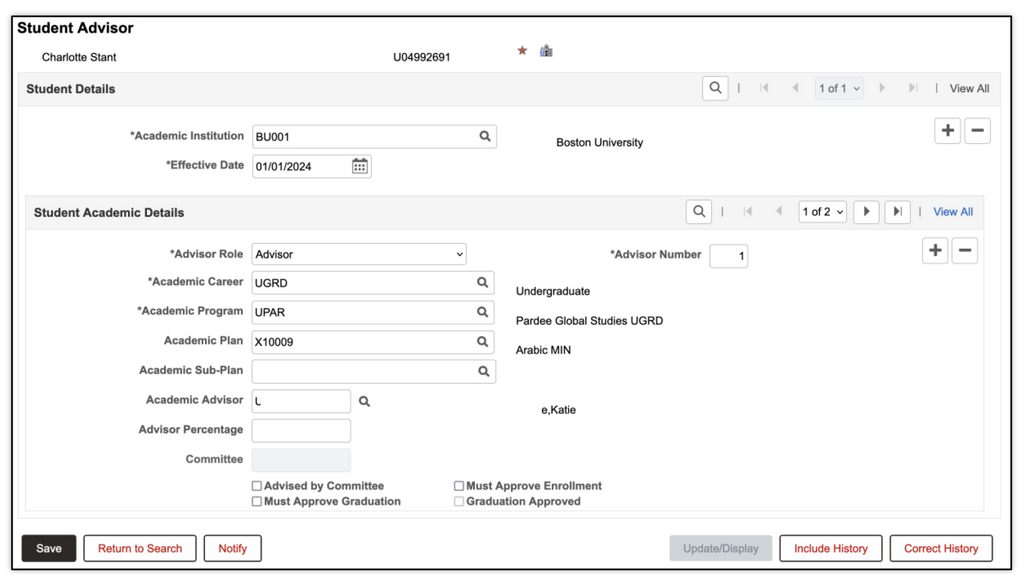Click into the Advisor Percentage field

click(x=301, y=431)
